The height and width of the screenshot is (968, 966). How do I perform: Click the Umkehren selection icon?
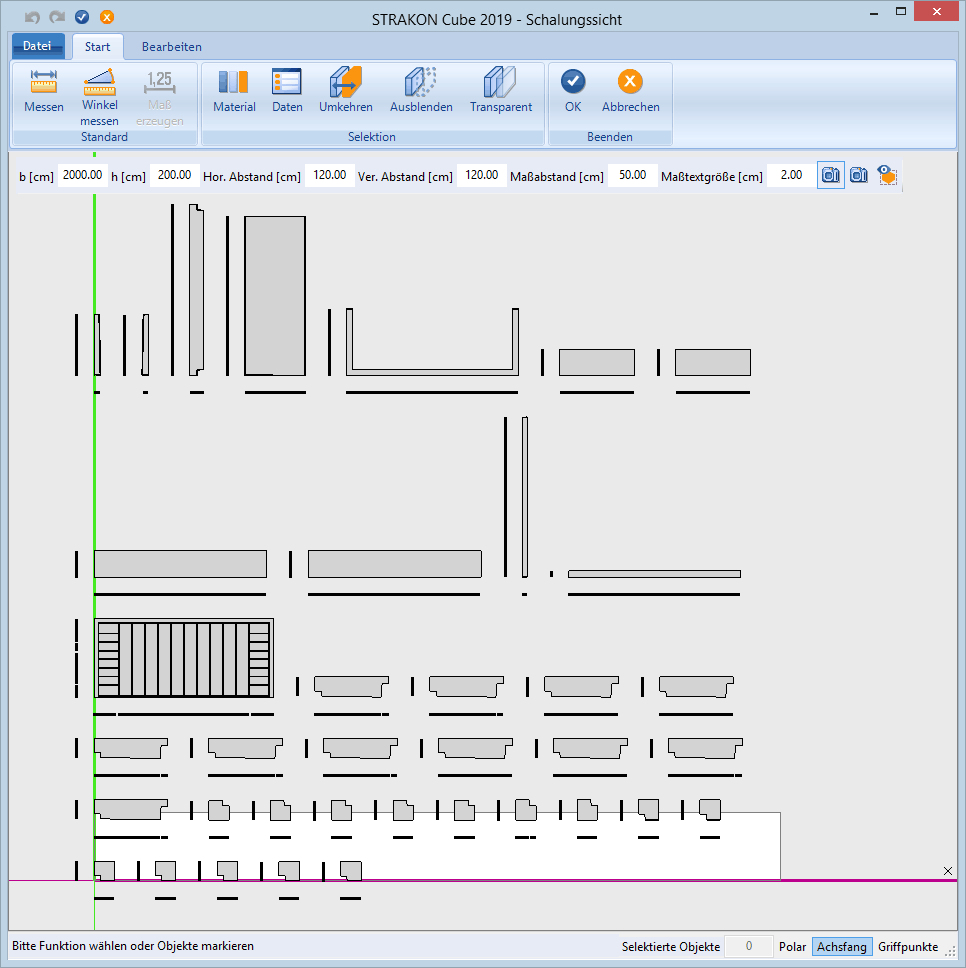(x=346, y=91)
